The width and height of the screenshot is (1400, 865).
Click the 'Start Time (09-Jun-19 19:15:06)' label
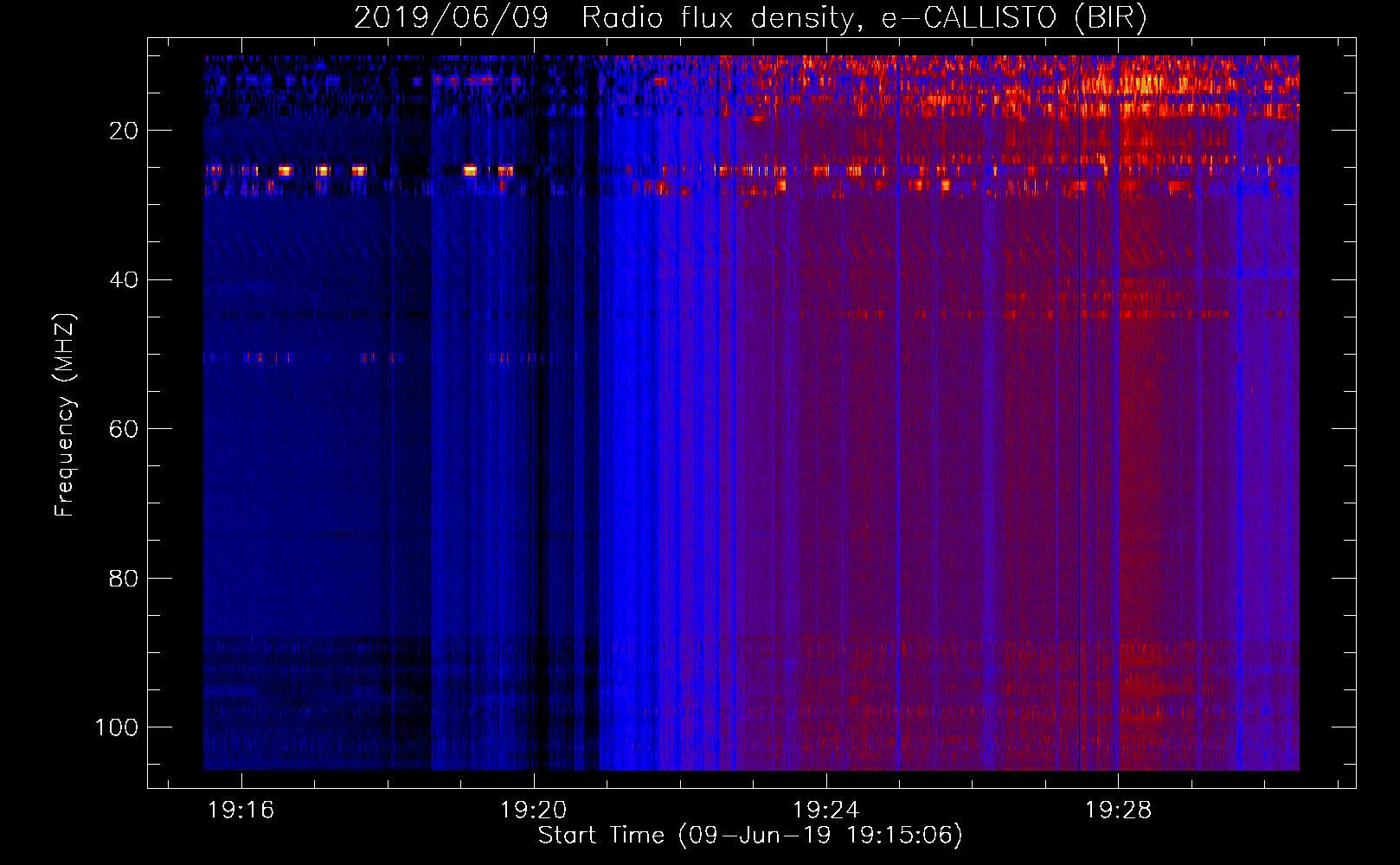[x=750, y=836]
